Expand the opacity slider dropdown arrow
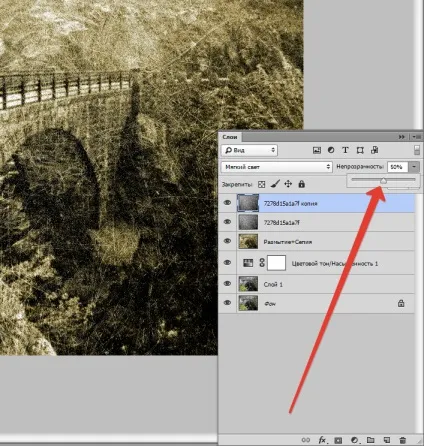The image size is (424, 446). (414, 167)
